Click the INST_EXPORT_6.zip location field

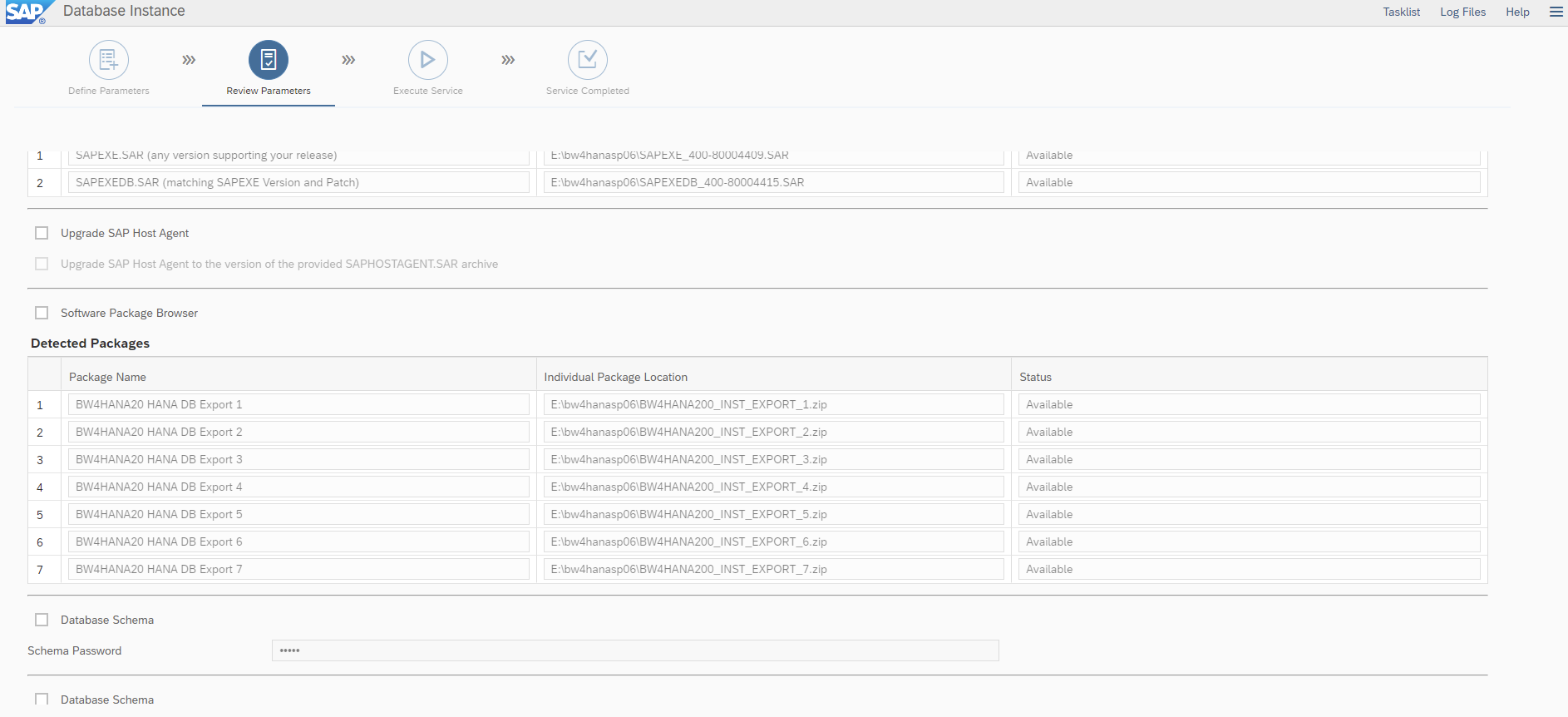774,541
